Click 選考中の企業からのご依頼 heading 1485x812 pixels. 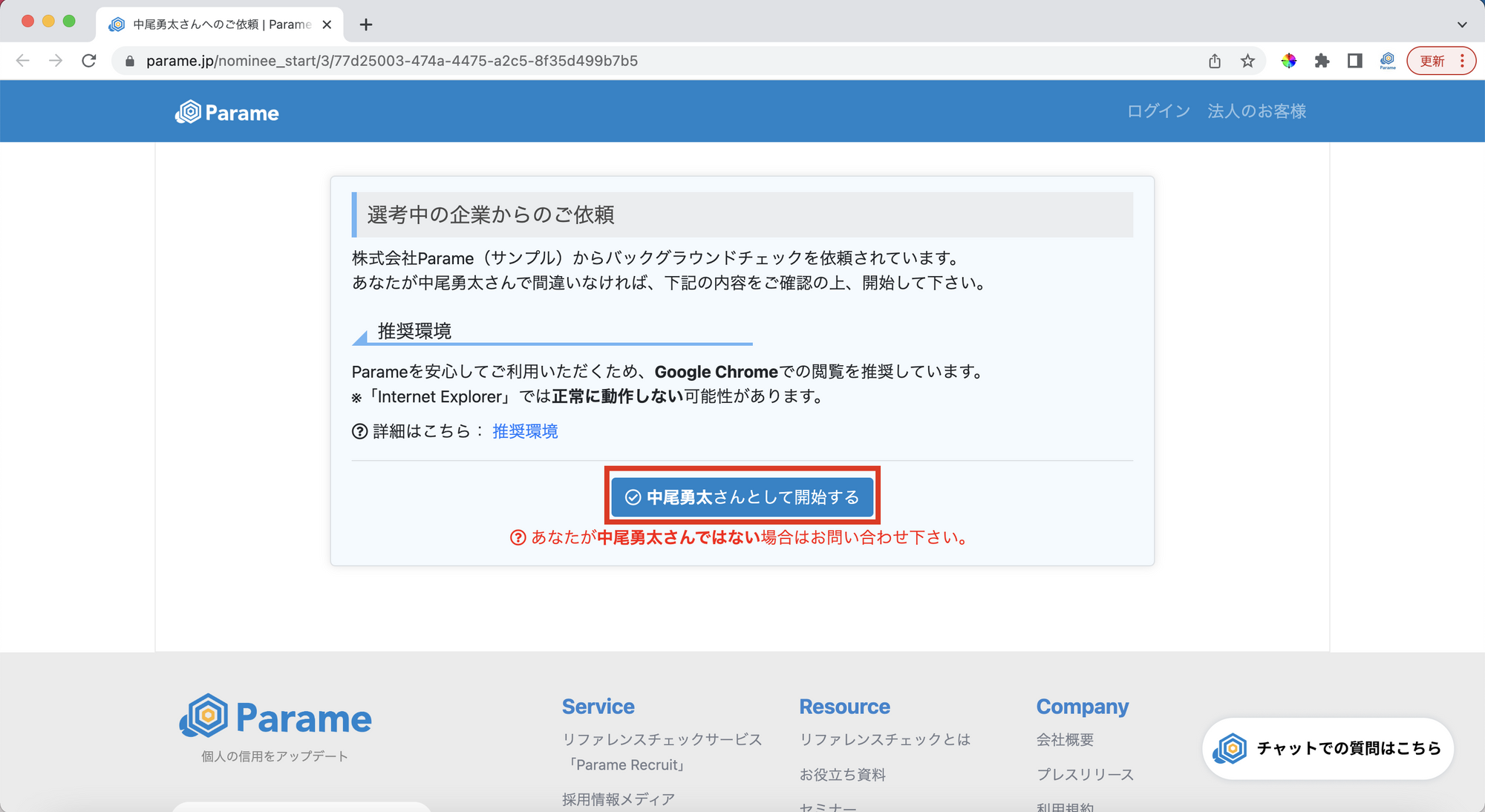[x=491, y=215]
